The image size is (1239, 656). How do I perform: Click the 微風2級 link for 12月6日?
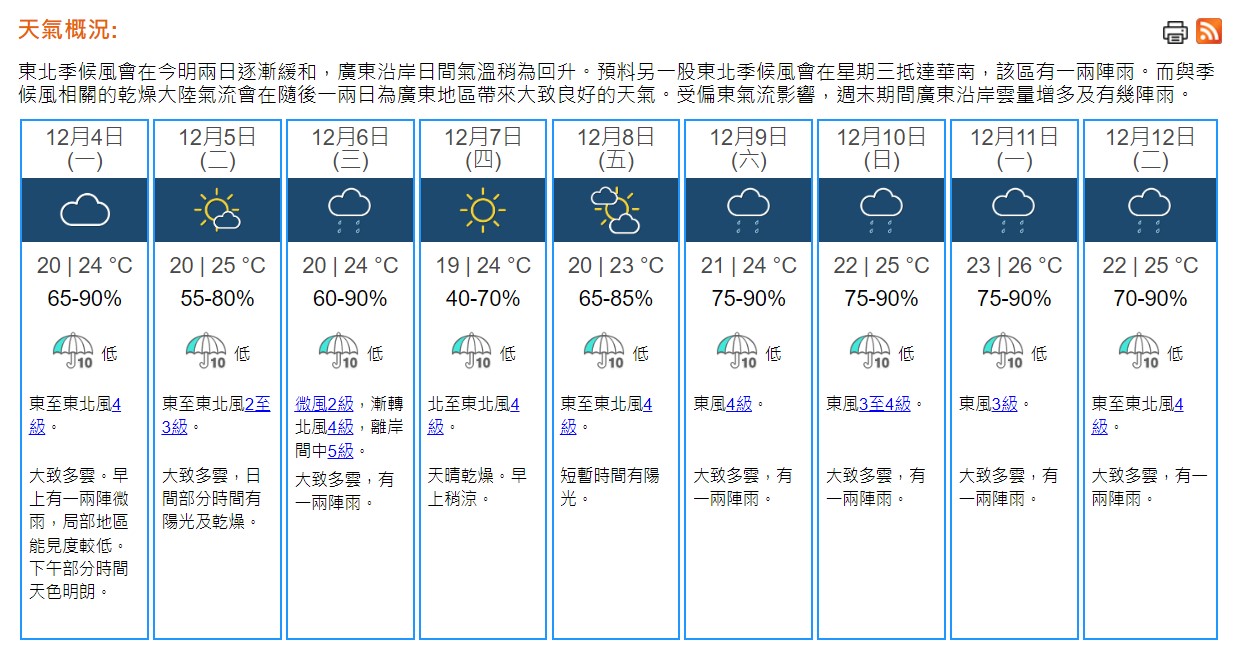coord(323,405)
